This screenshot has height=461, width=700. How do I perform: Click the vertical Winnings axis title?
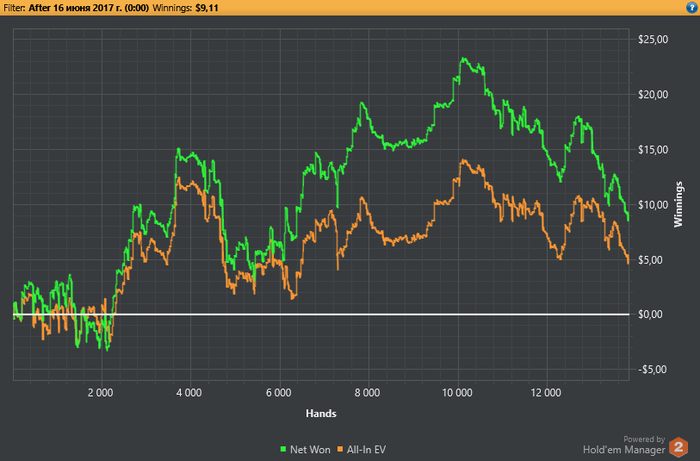(x=679, y=204)
